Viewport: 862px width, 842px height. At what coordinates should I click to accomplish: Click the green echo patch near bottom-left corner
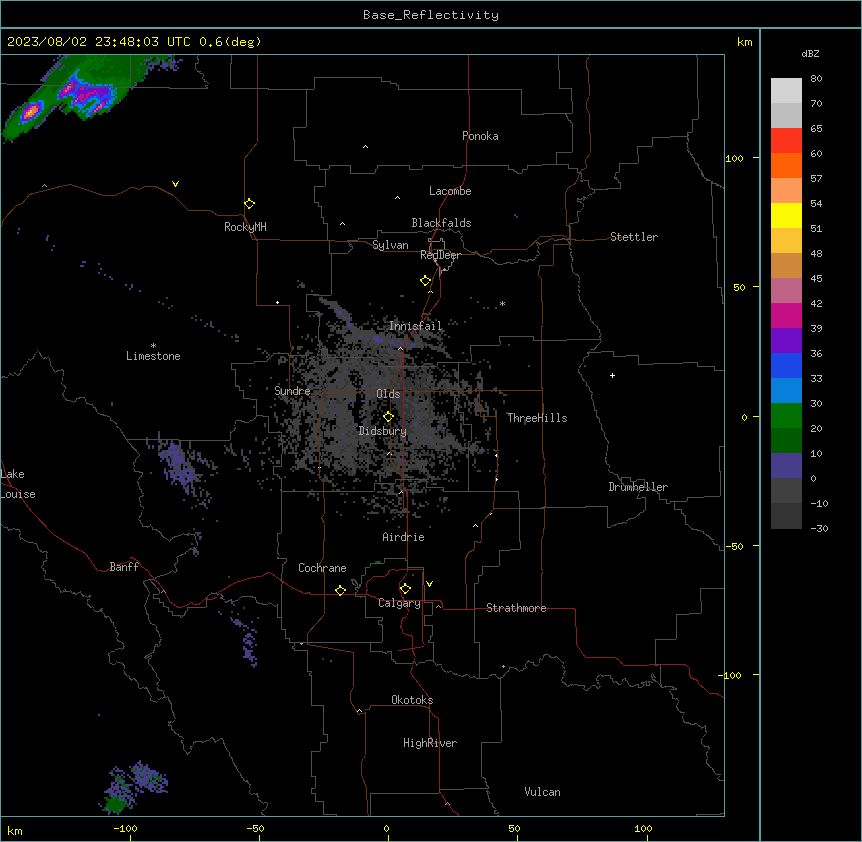pyautogui.click(x=116, y=806)
